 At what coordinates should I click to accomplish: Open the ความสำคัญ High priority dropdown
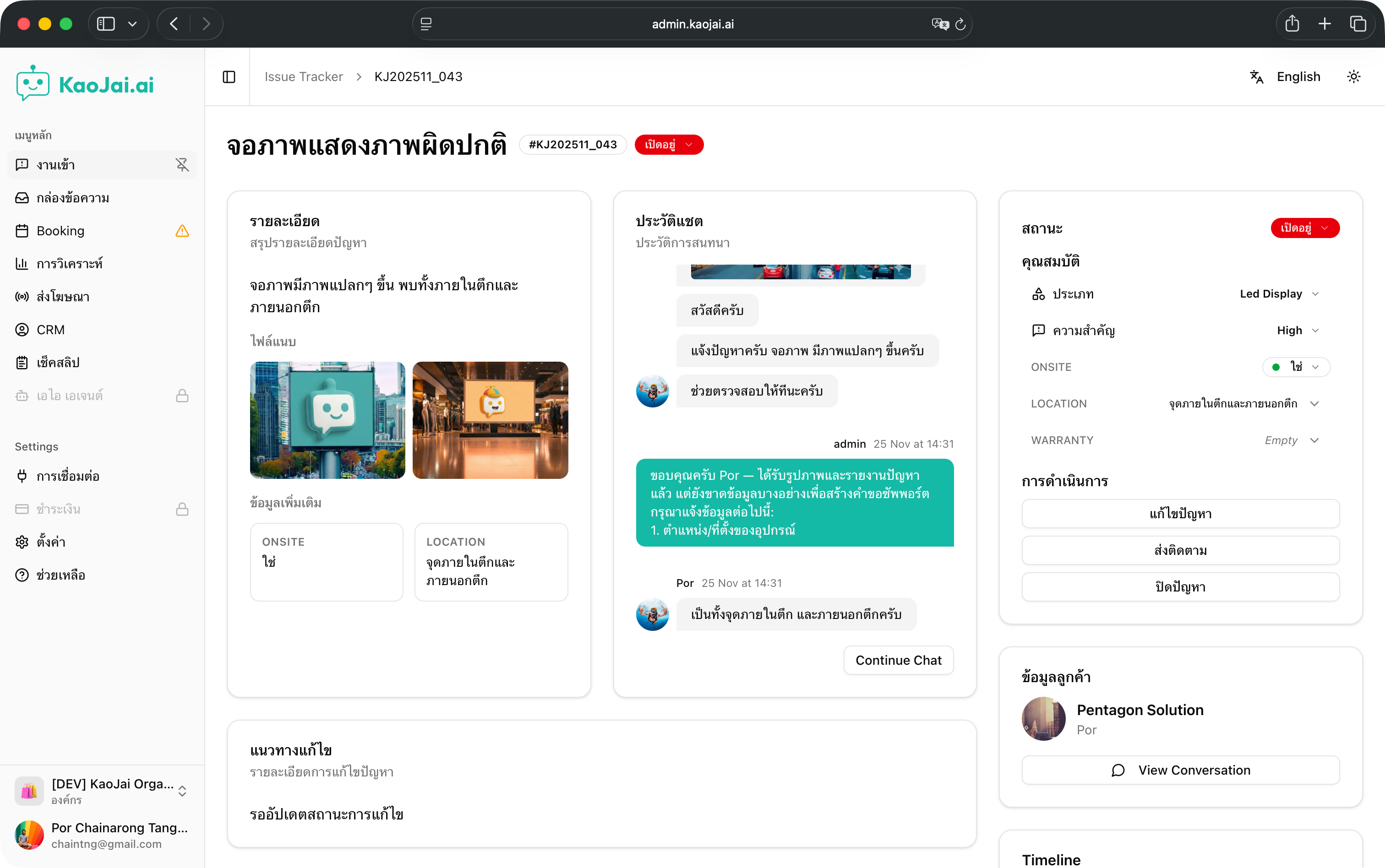point(1297,330)
